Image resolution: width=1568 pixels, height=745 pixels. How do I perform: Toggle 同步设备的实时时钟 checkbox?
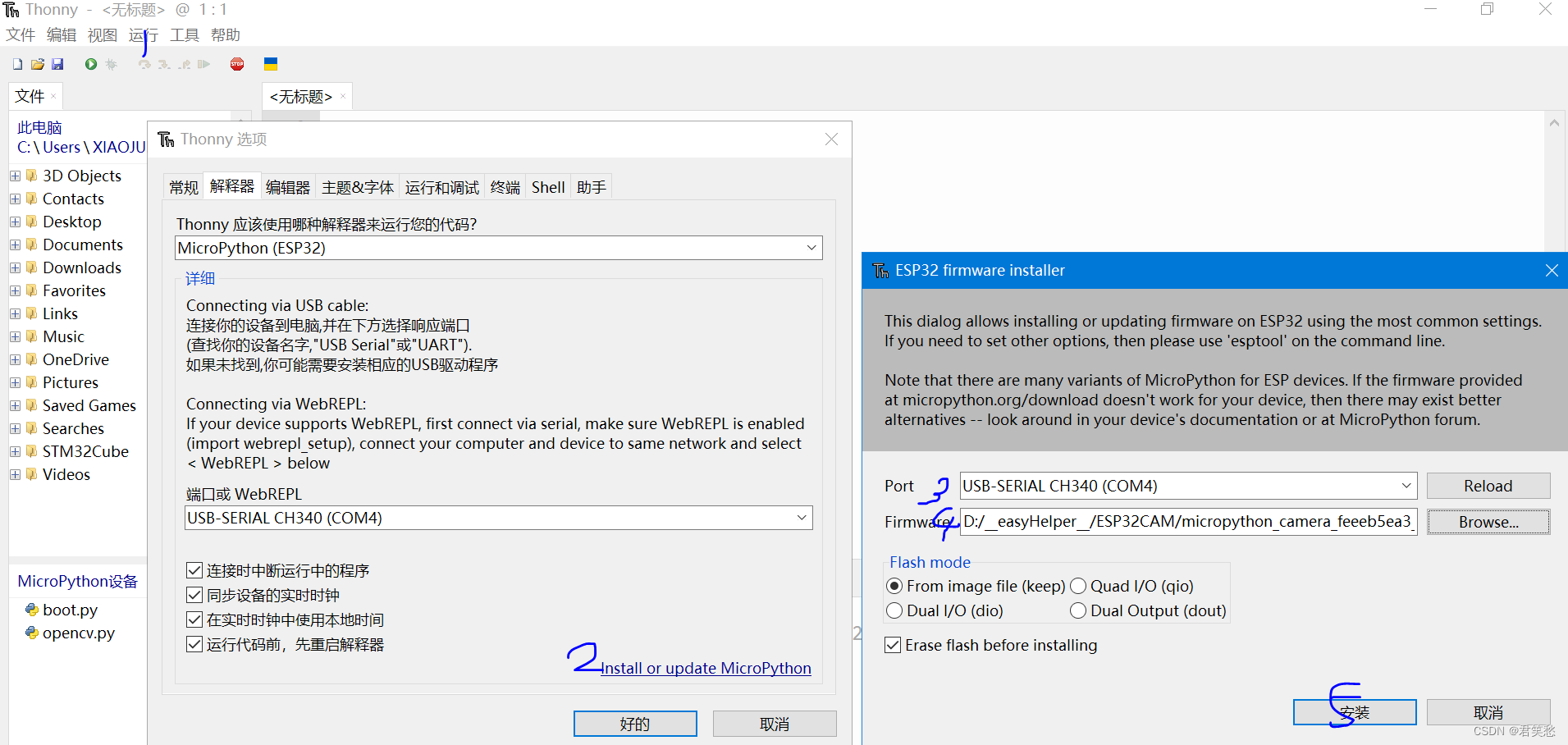click(x=194, y=595)
